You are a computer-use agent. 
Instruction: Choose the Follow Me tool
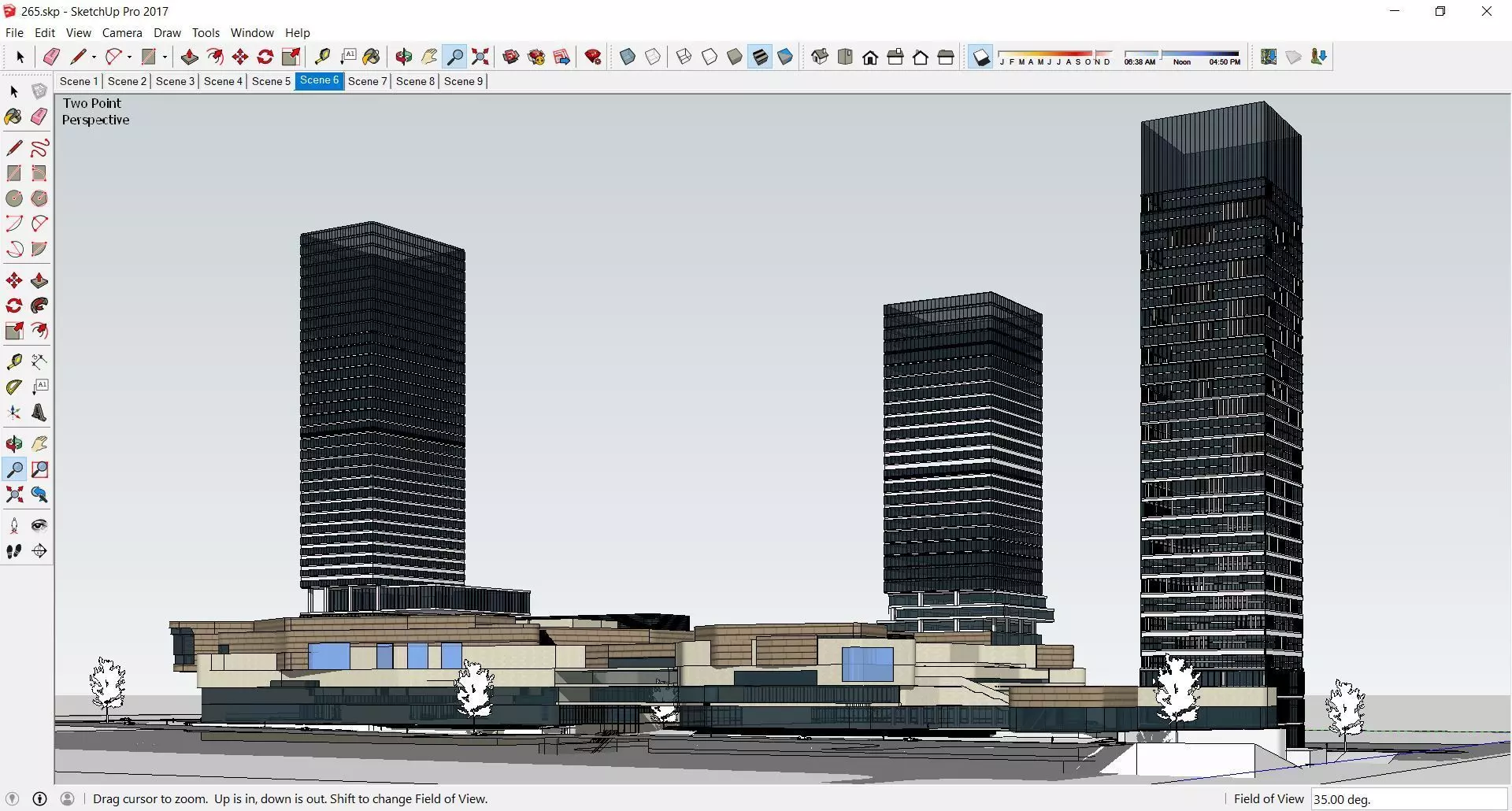coord(39,306)
